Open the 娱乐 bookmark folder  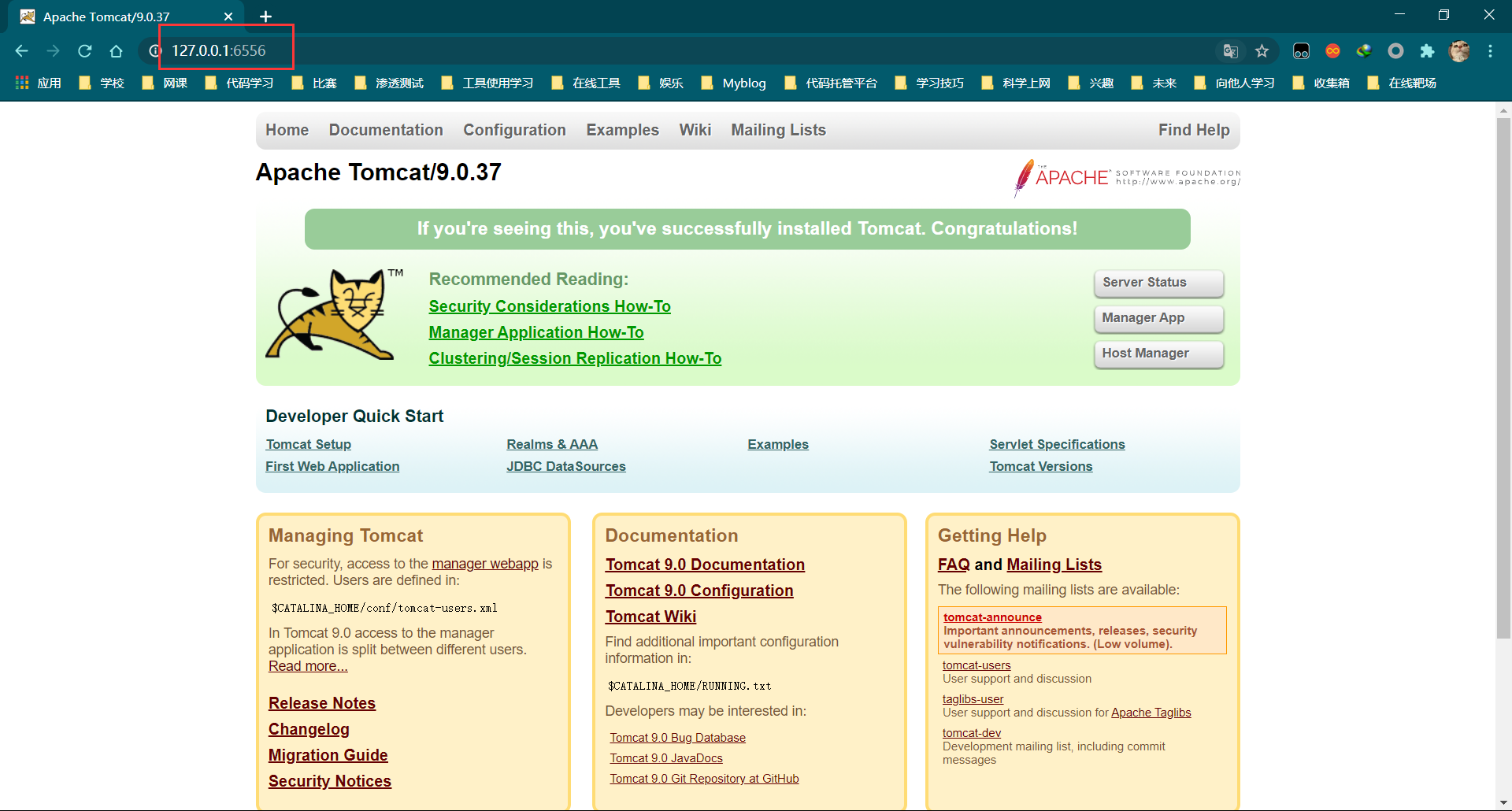661,83
